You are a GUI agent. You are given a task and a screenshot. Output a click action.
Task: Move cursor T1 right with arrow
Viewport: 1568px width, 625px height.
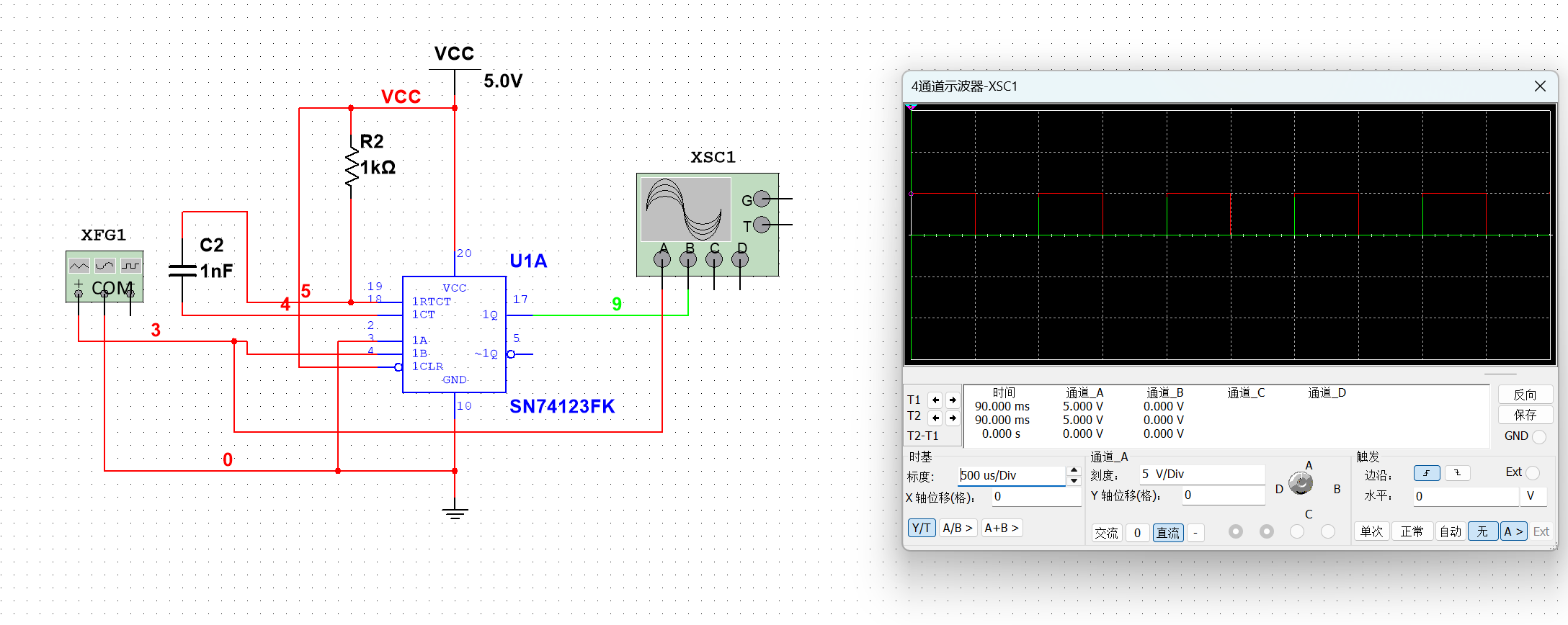click(953, 400)
